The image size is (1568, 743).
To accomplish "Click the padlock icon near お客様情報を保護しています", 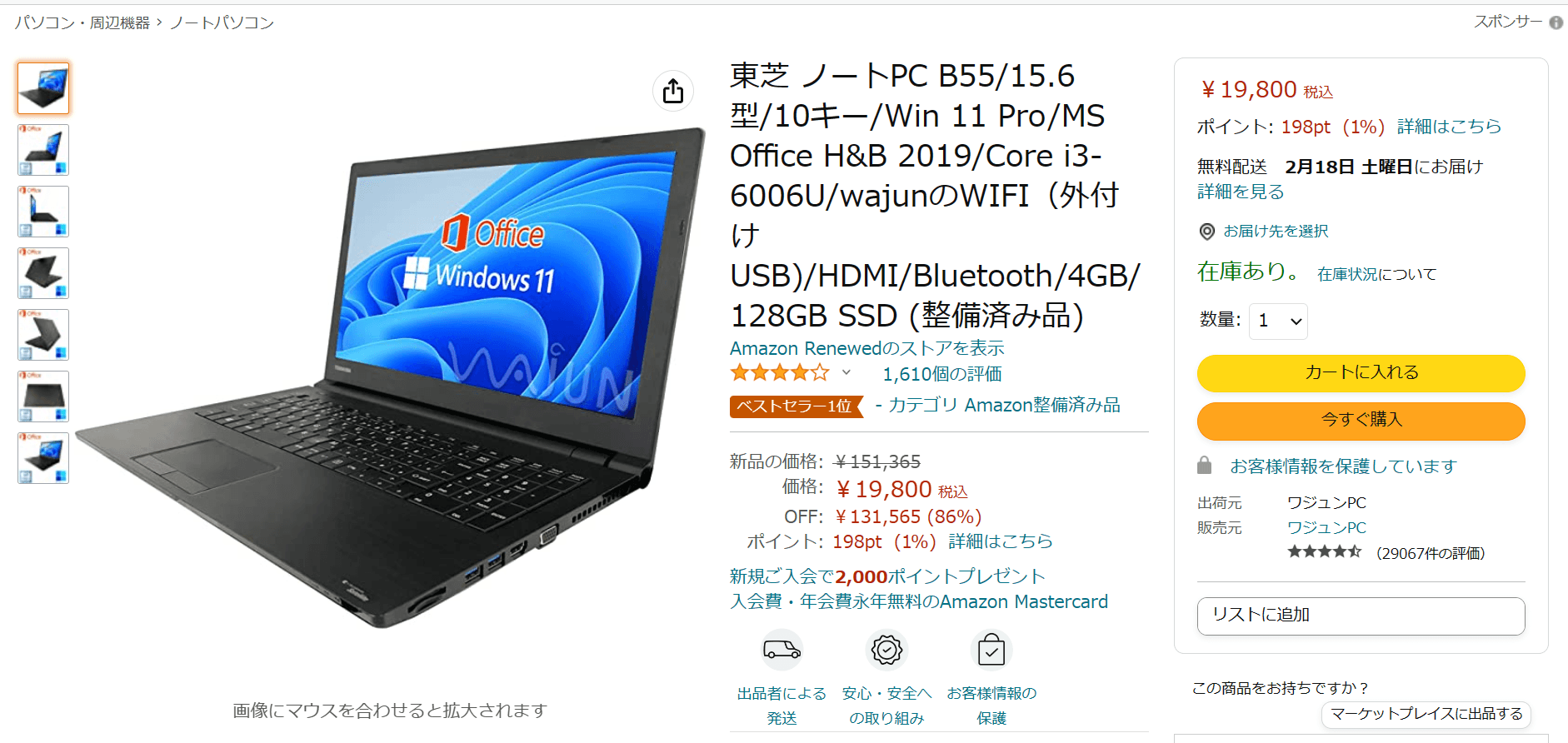I will point(1204,466).
